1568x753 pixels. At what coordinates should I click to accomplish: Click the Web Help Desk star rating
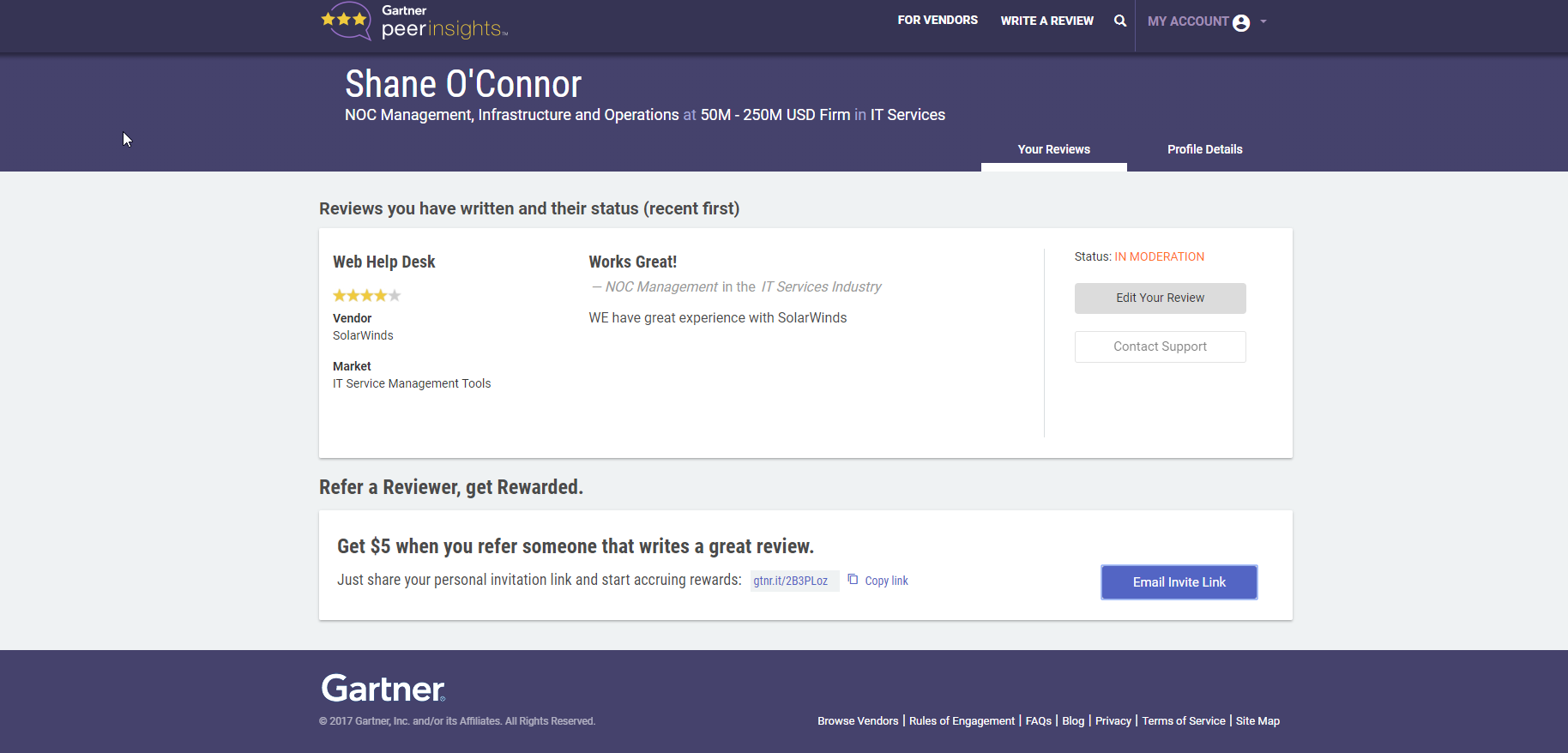point(366,296)
